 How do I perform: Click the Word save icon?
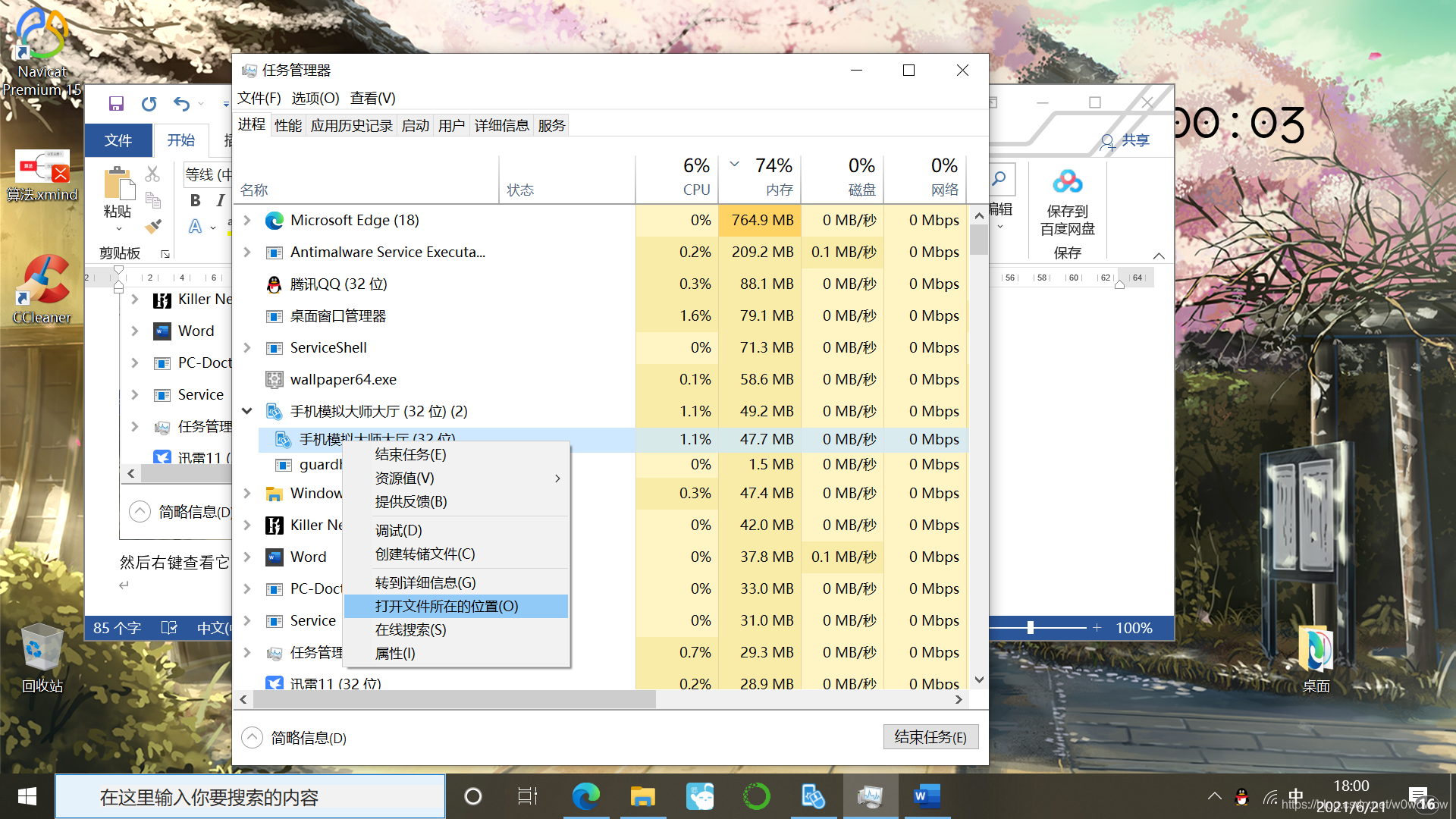pyautogui.click(x=116, y=104)
